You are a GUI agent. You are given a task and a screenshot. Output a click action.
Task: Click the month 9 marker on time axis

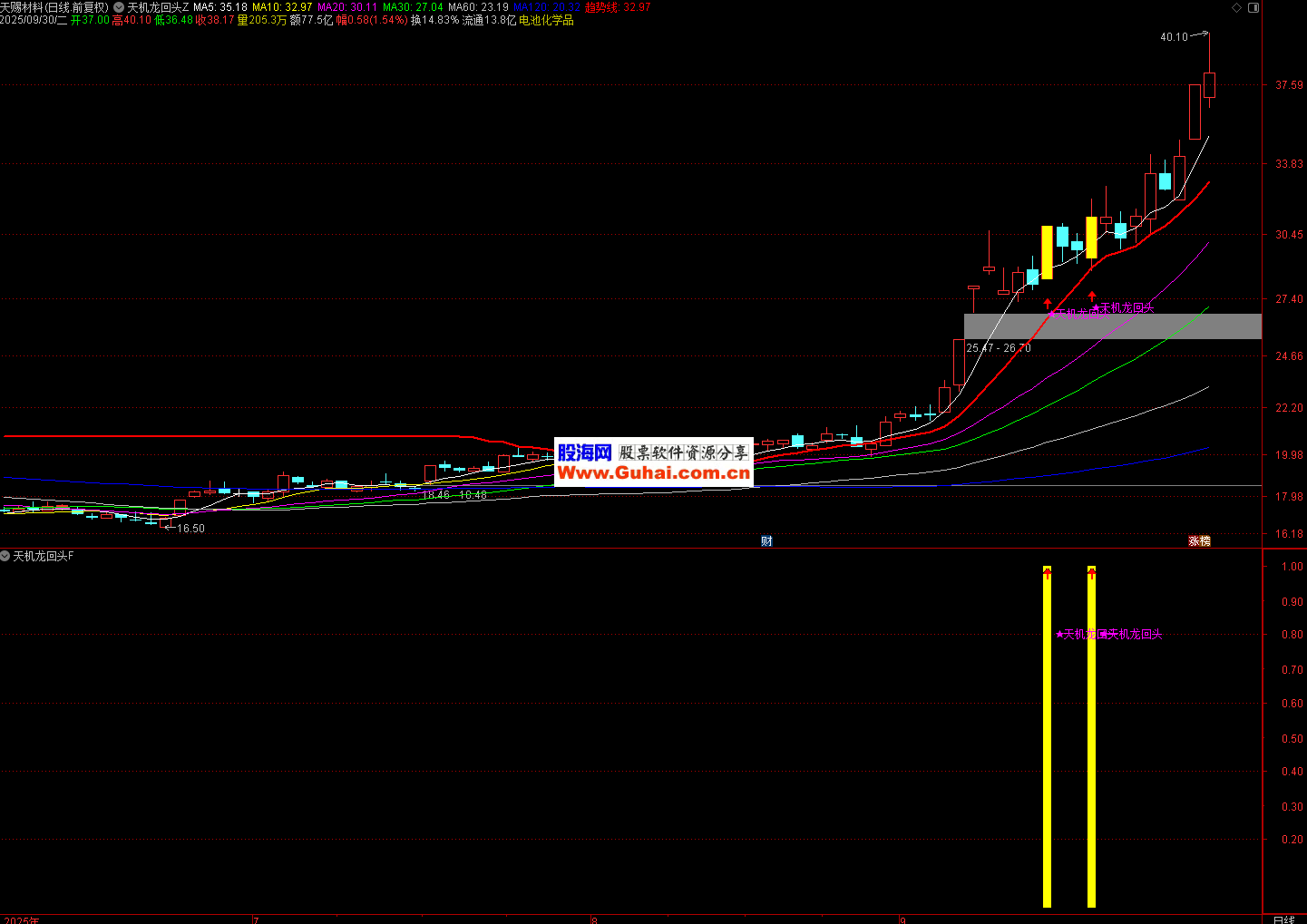[x=902, y=919]
